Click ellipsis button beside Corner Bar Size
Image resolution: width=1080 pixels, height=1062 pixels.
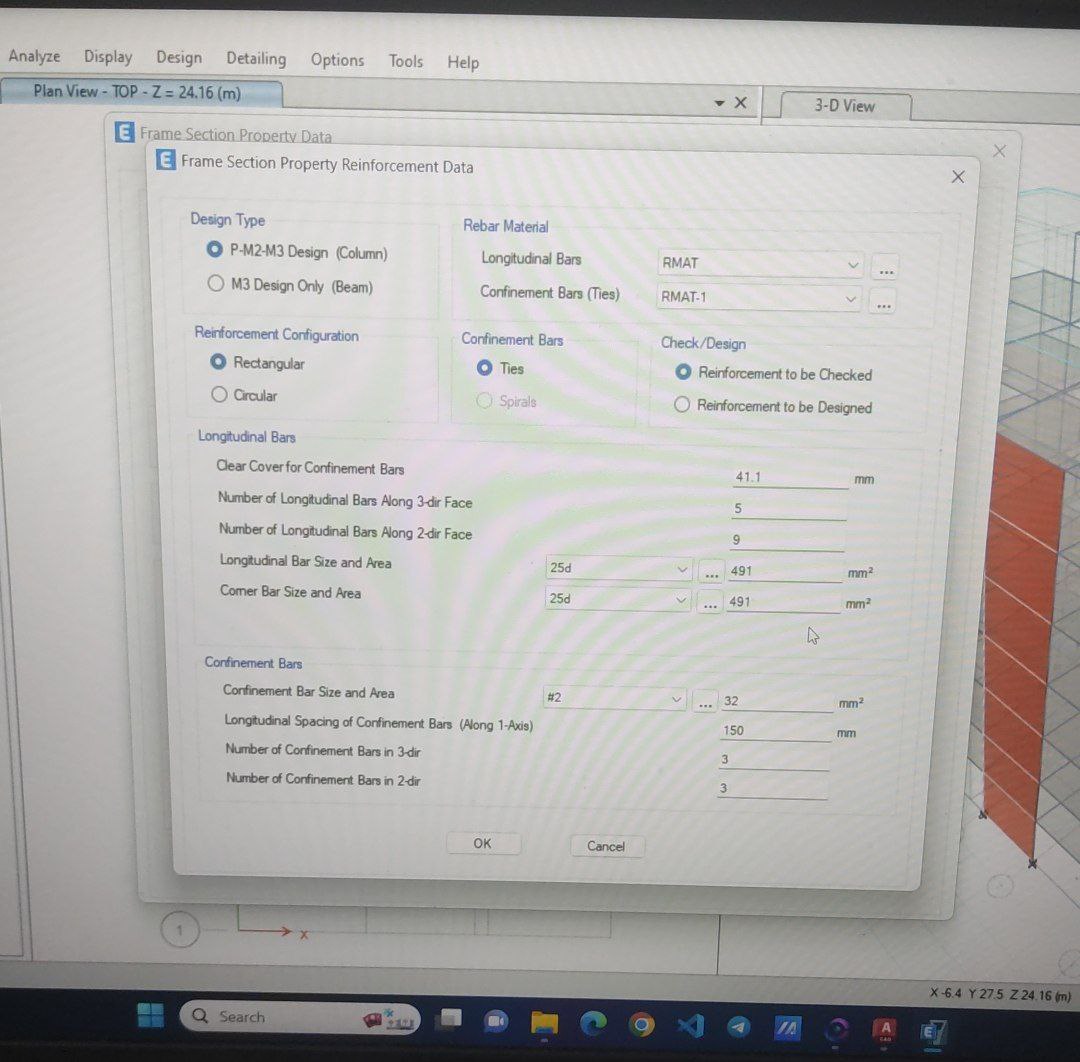click(709, 603)
